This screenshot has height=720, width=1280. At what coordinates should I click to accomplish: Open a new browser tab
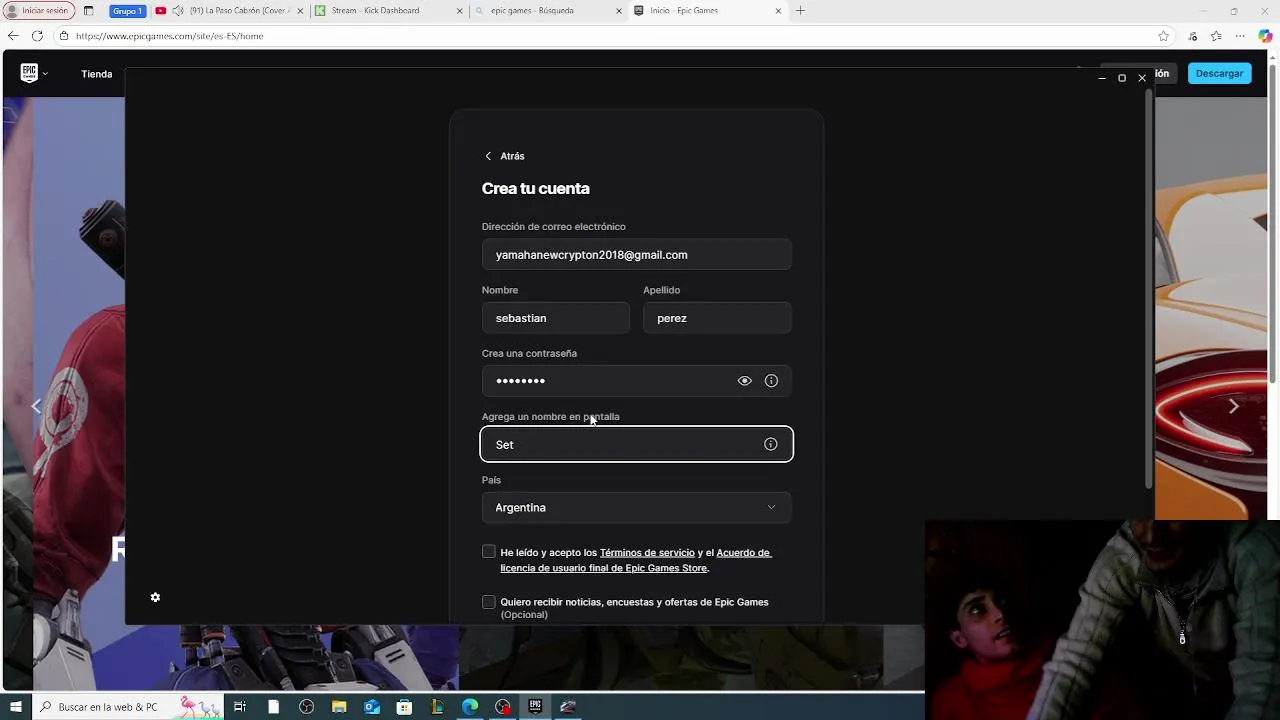coord(800,11)
